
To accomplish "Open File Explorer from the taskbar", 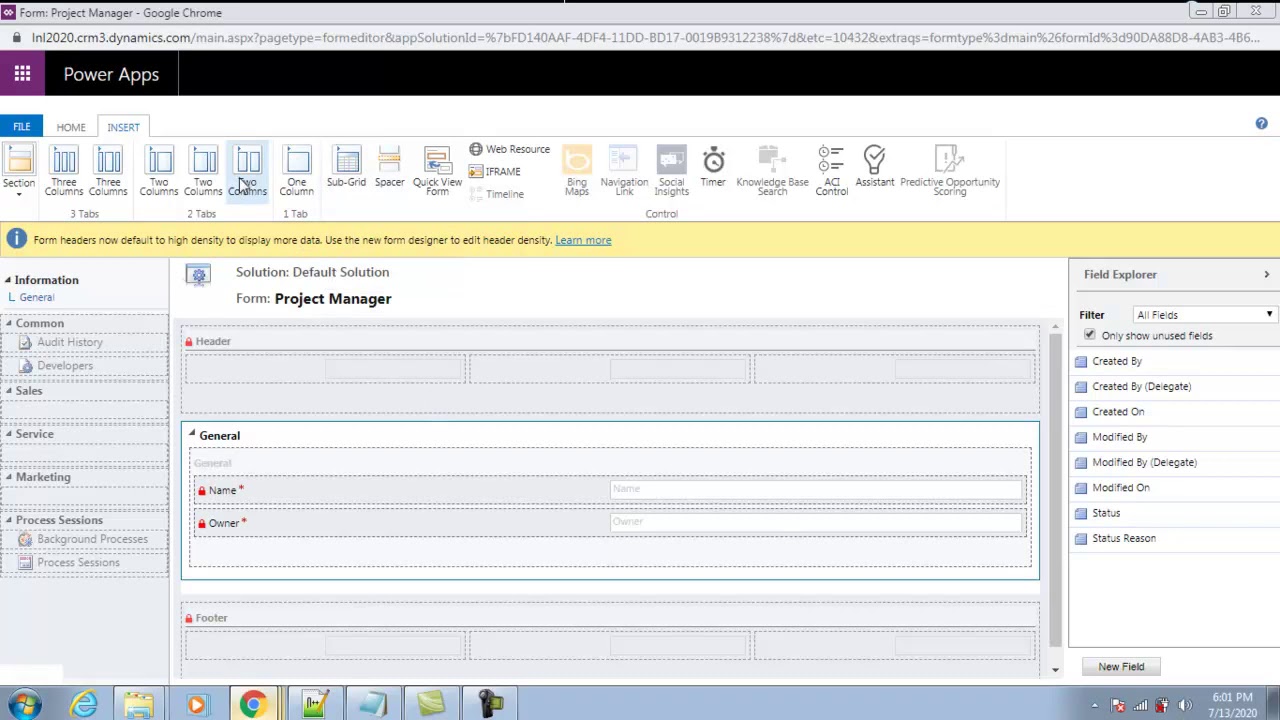I will [138, 705].
